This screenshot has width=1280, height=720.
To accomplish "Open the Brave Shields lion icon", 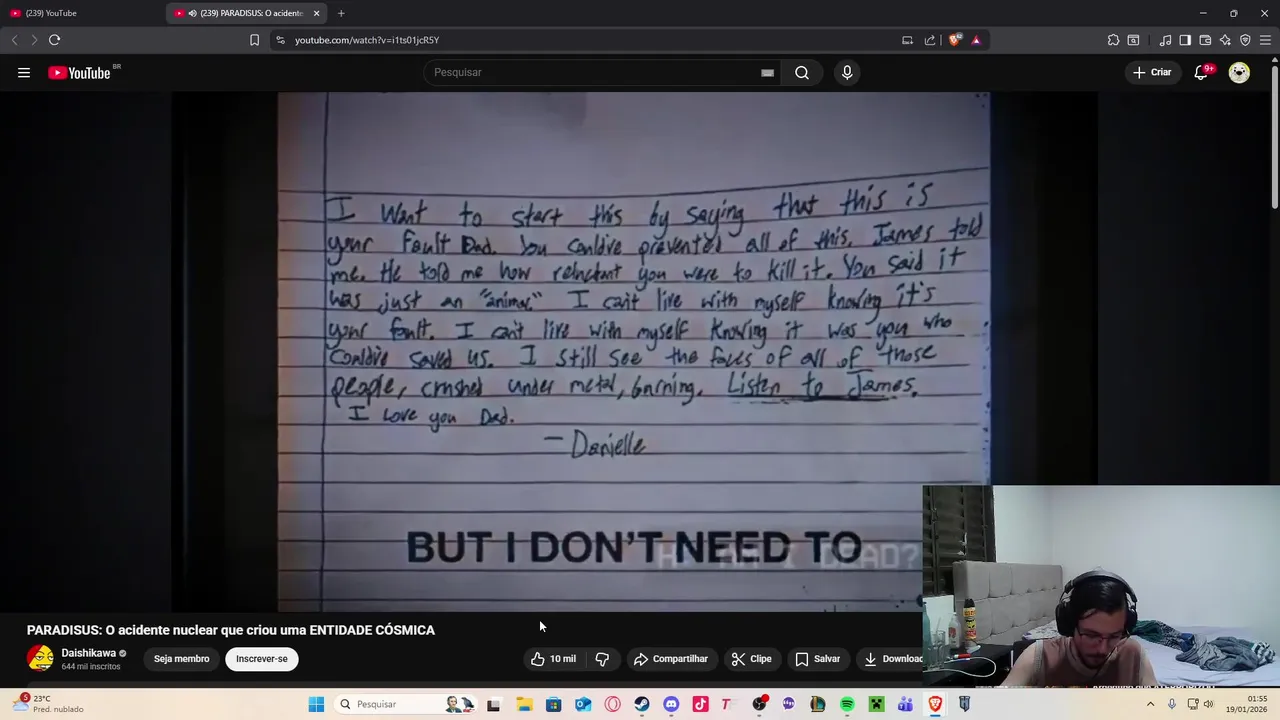I will [x=955, y=40].
